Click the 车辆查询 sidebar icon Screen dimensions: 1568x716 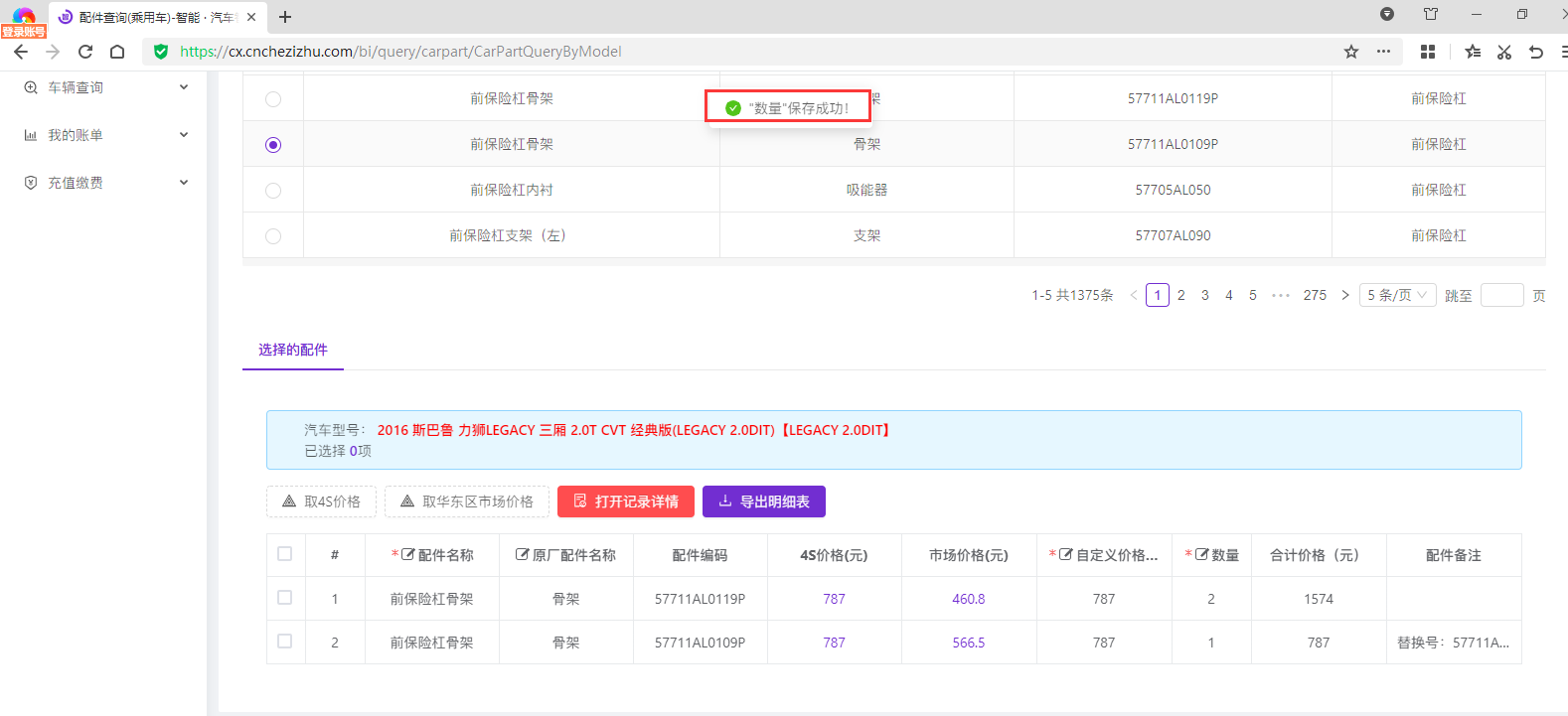pos(31,87)
